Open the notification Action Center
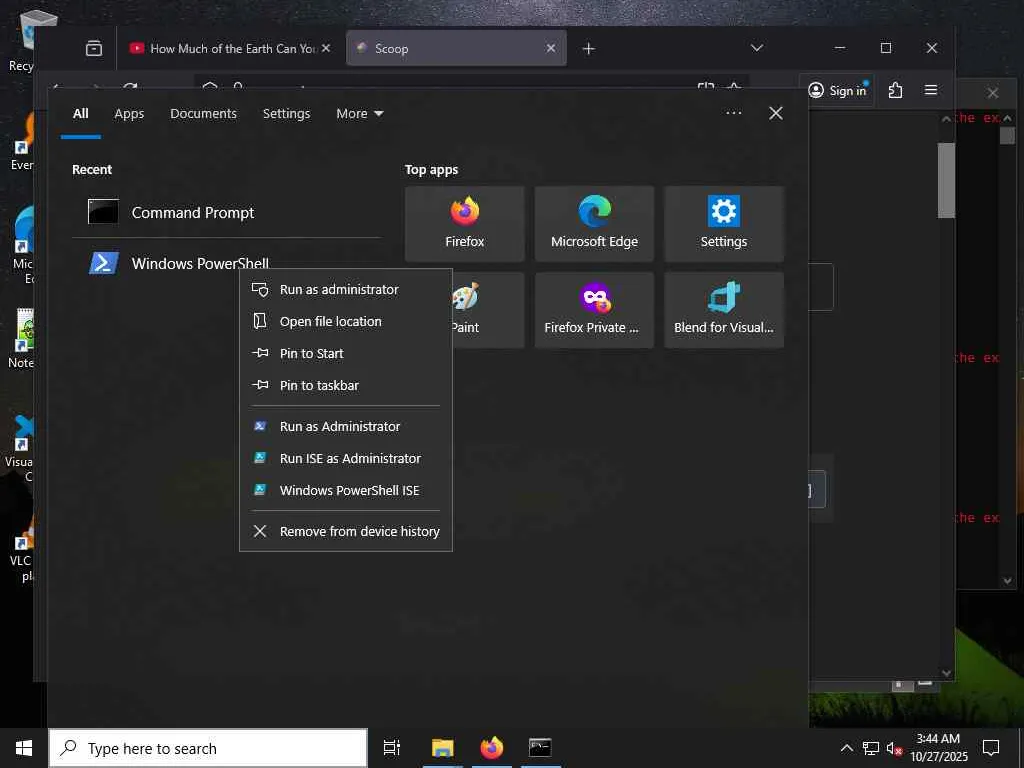This screenshot has height=768, width=1024. (x=991, y=748)
